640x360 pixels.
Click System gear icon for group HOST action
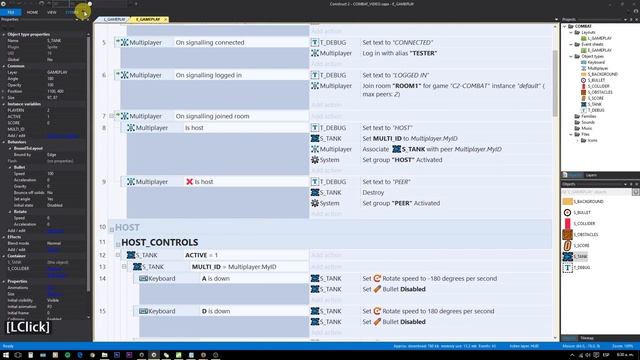(315, 160)
